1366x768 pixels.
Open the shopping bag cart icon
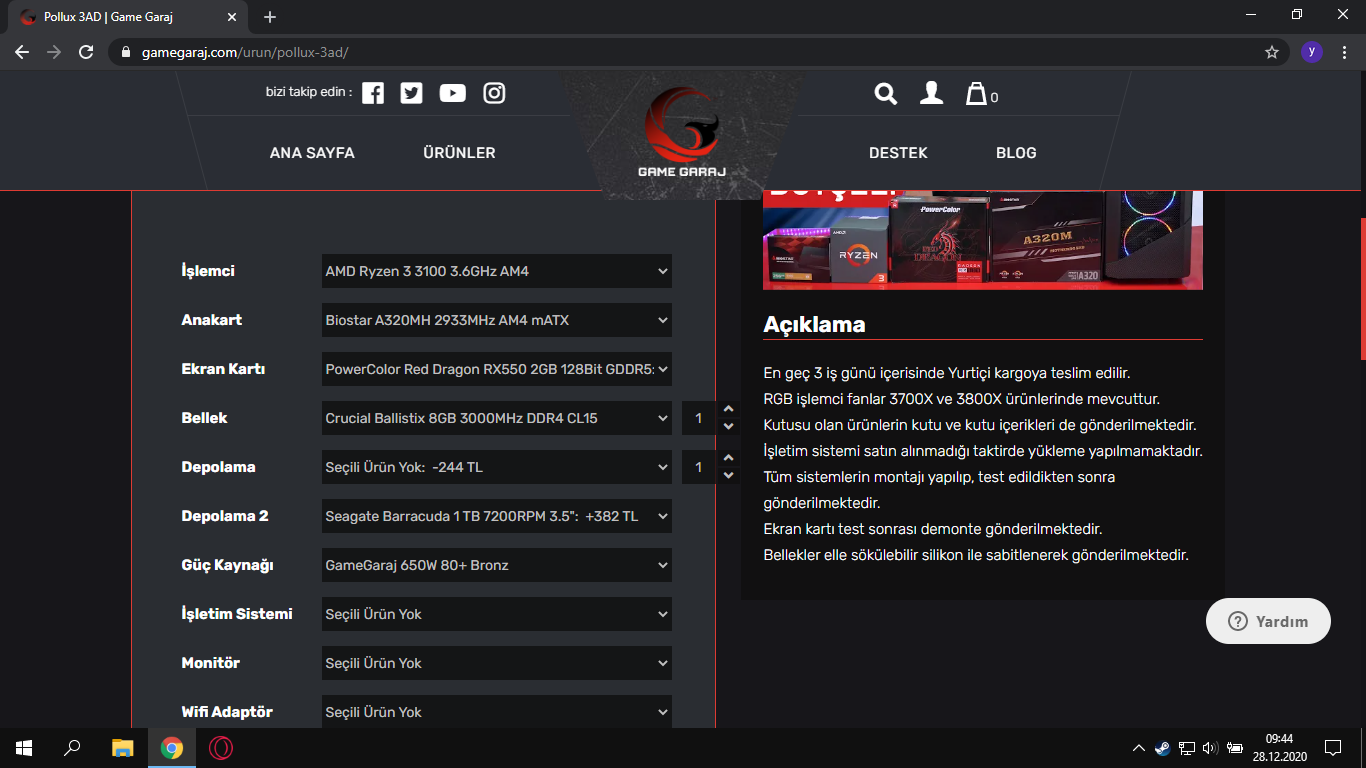point(976,94)
